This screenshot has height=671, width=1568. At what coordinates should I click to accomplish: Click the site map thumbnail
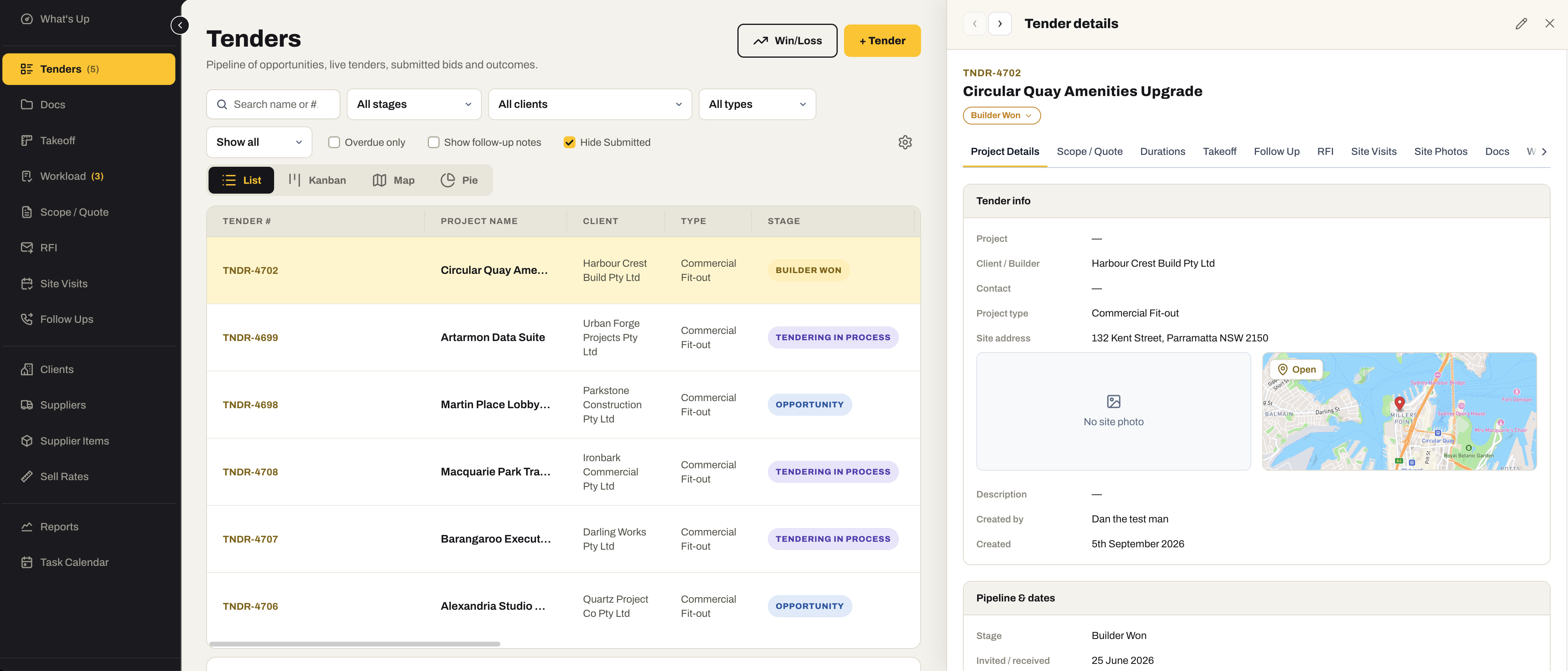pyautogui.click(x=1399, y=411)
